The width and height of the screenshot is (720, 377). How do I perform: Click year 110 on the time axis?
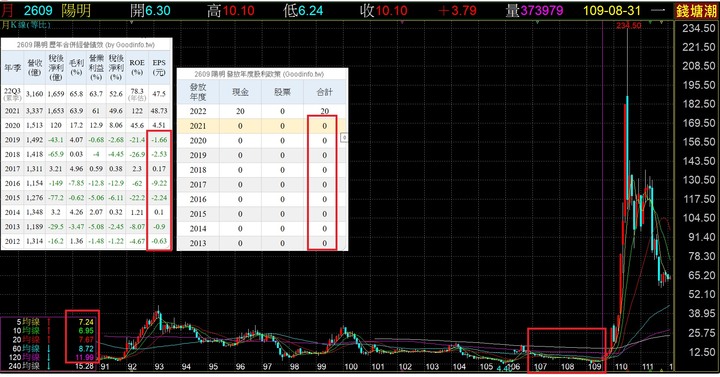621,366
